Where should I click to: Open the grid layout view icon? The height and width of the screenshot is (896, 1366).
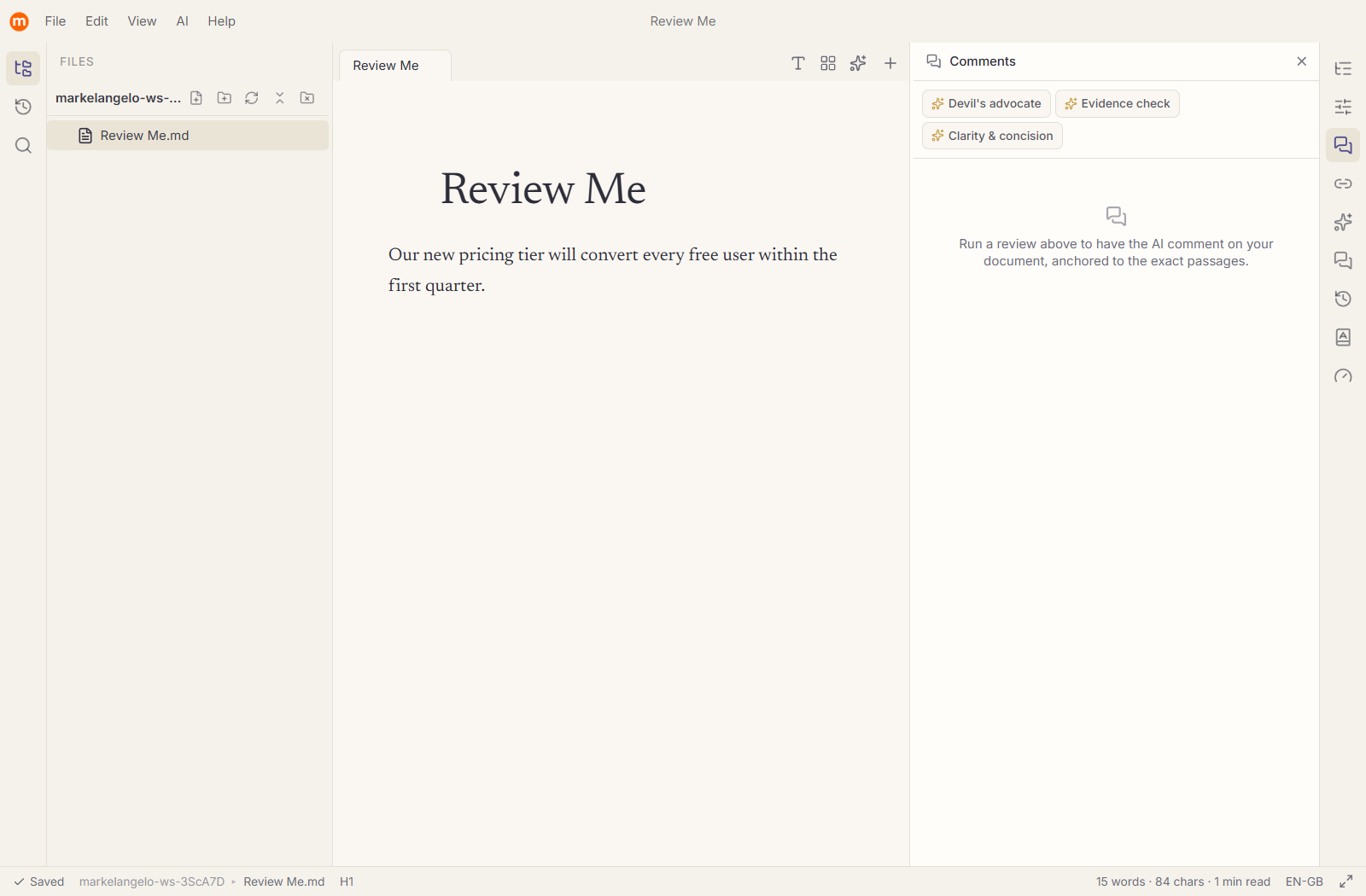point(828,63)
